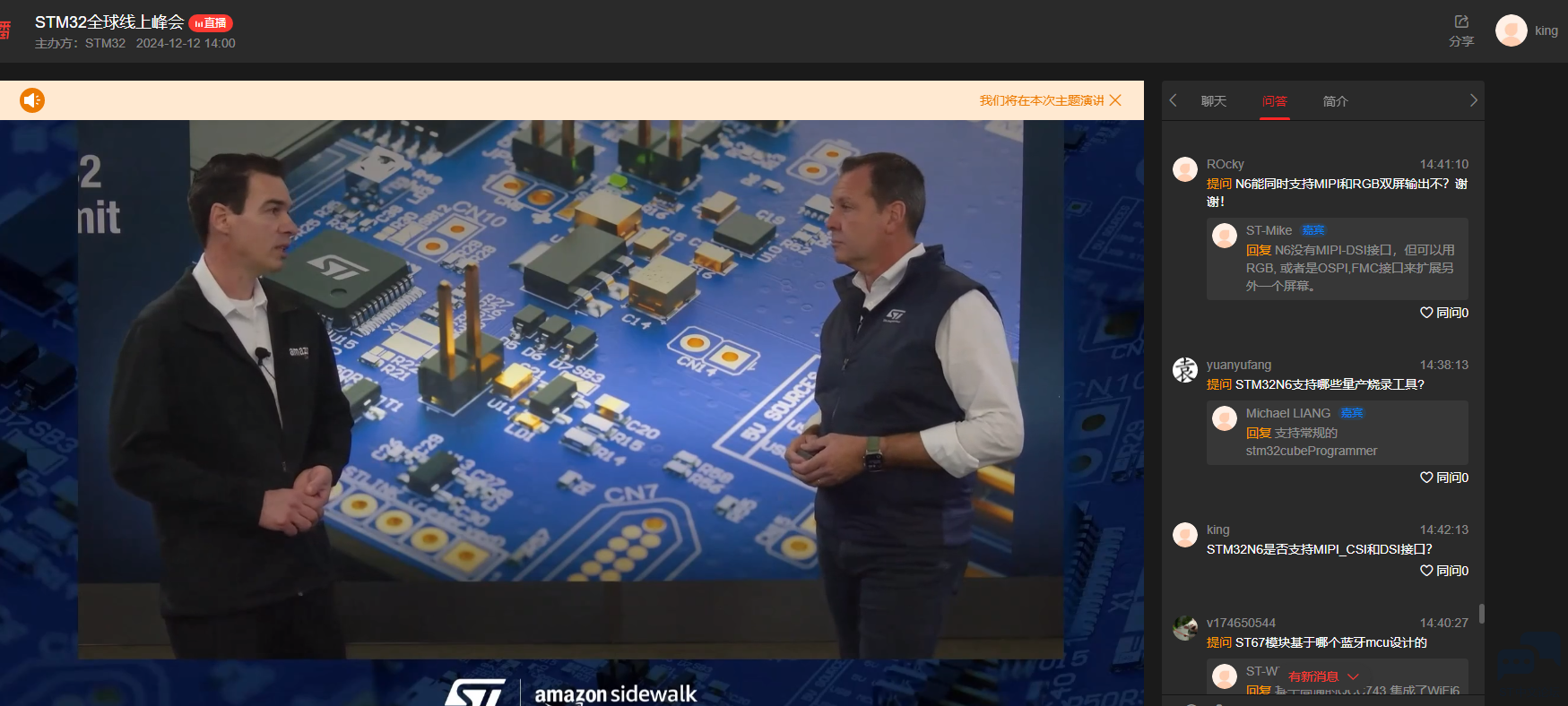Click the timestamp 14:41:10

coord(1444,164)
